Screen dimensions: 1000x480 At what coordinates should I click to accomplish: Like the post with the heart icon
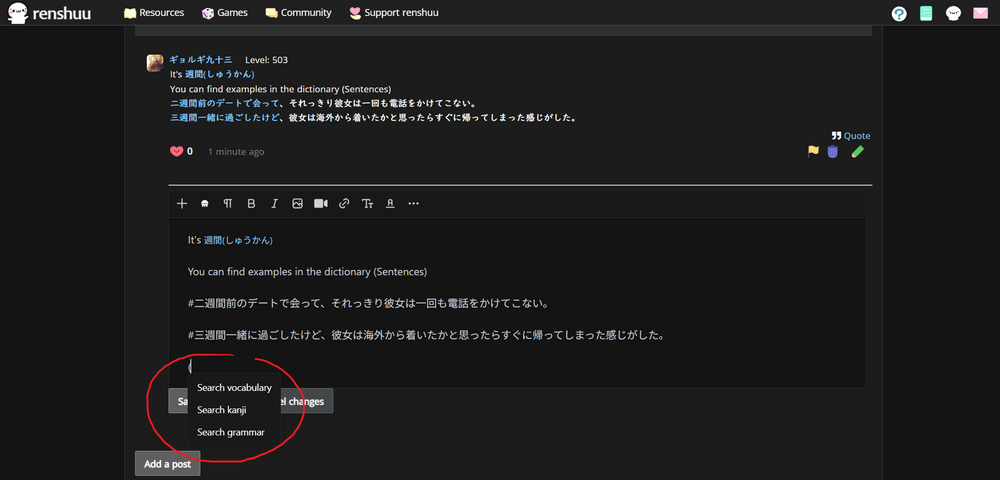point(176,152)
